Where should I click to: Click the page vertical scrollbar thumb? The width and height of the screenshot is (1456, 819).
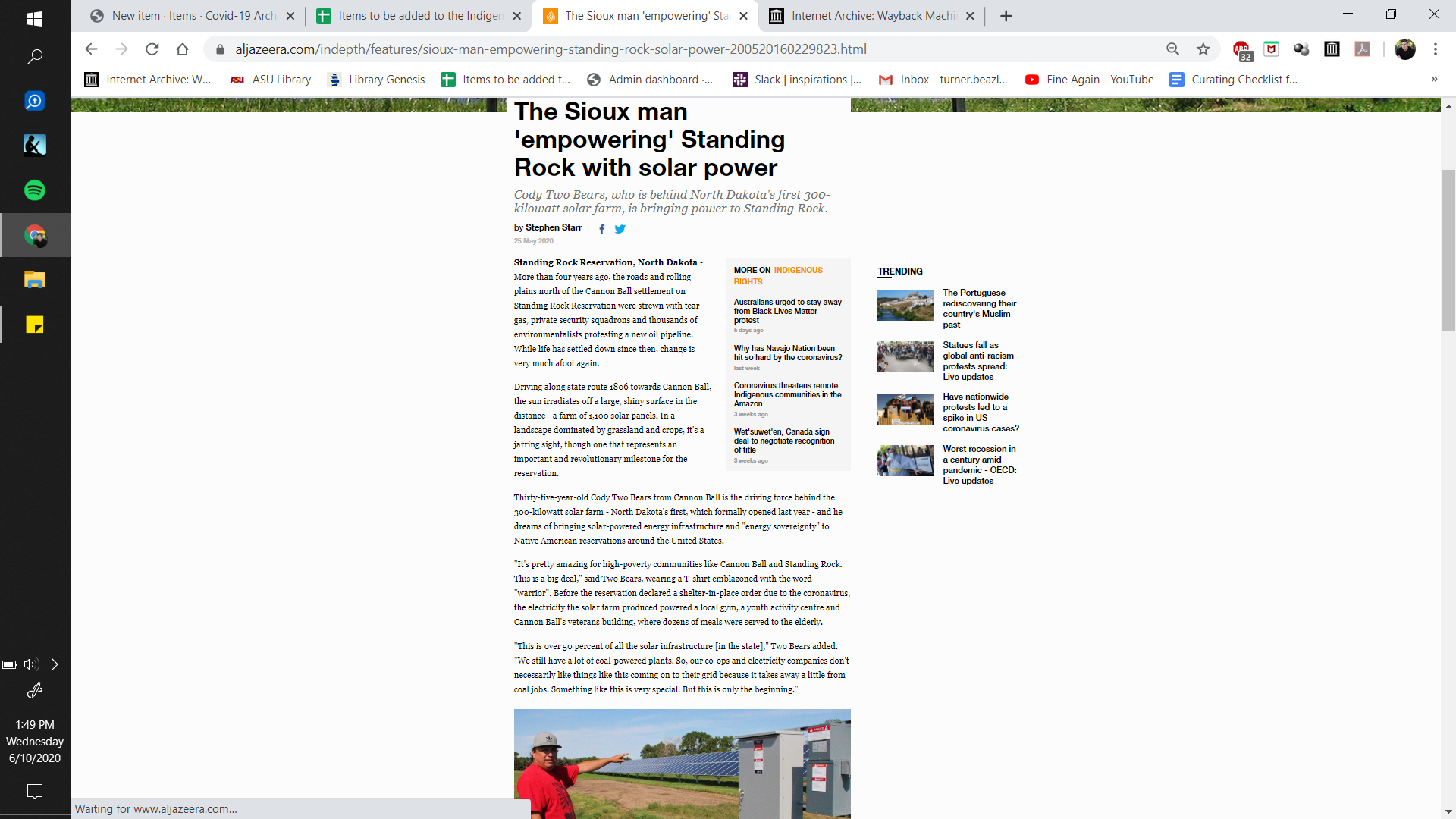(x=1448, y=250)
